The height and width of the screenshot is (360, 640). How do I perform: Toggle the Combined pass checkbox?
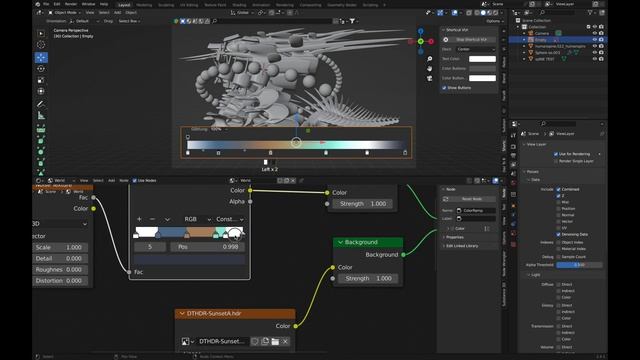(x=558, y=189)
